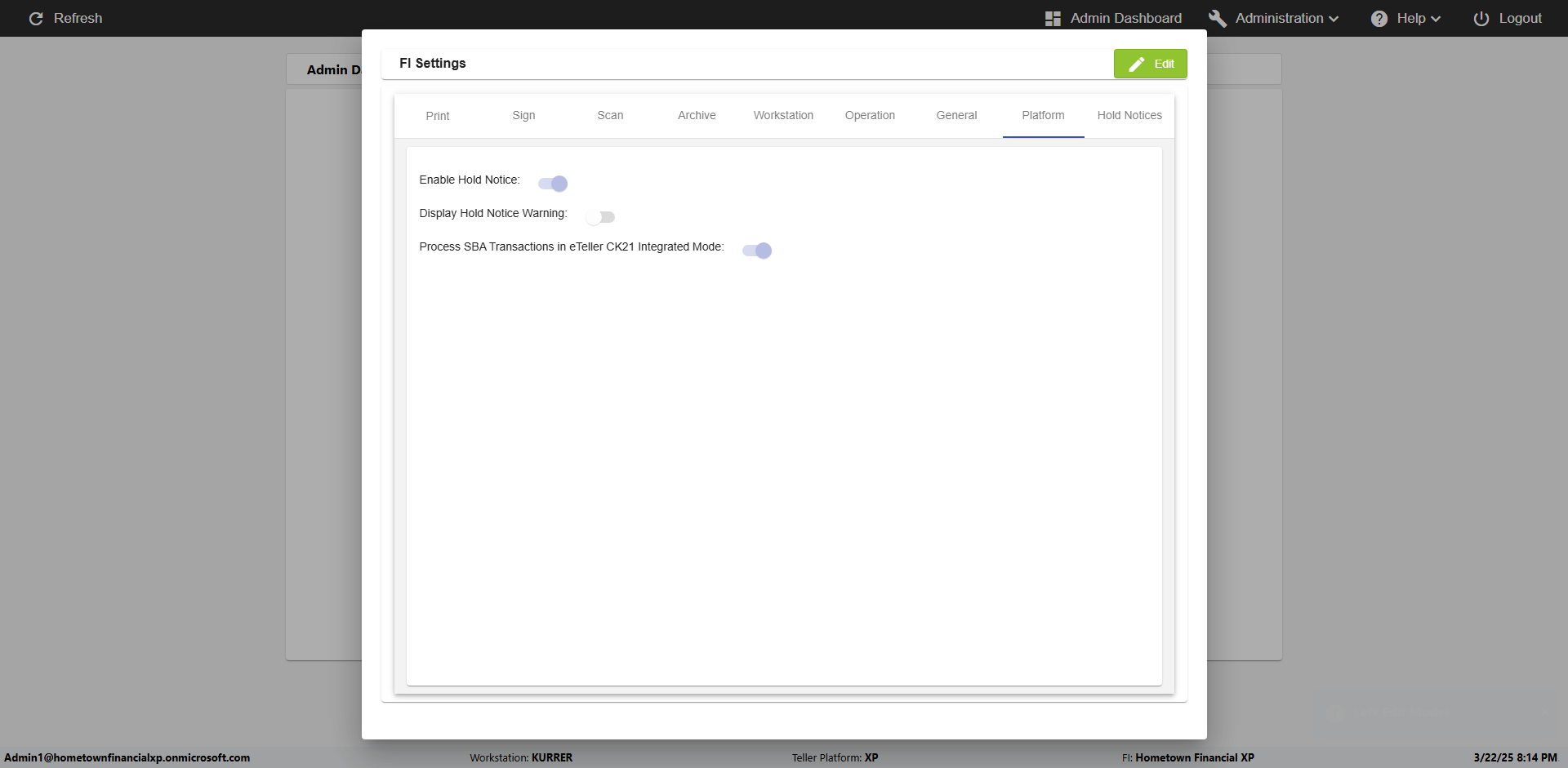
Task: Click the Display Hold Notice Warning label
Action: pyautogui.click(x=493, y=213)
